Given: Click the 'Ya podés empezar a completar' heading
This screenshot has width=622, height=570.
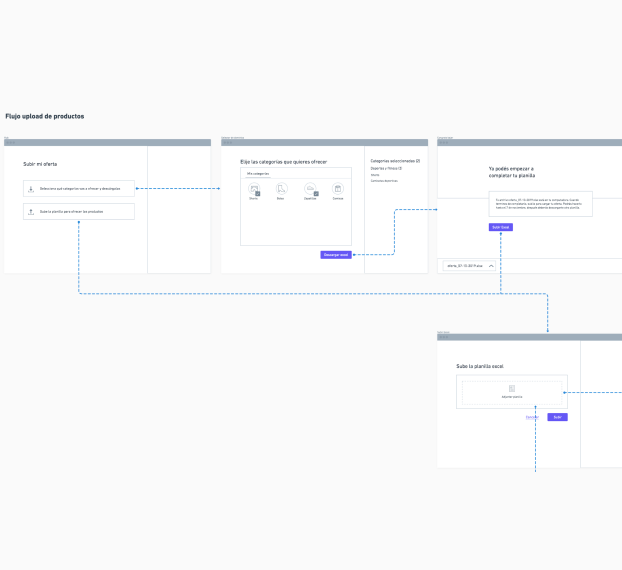Looking at the screenshot, I should (x=512, y=172).
